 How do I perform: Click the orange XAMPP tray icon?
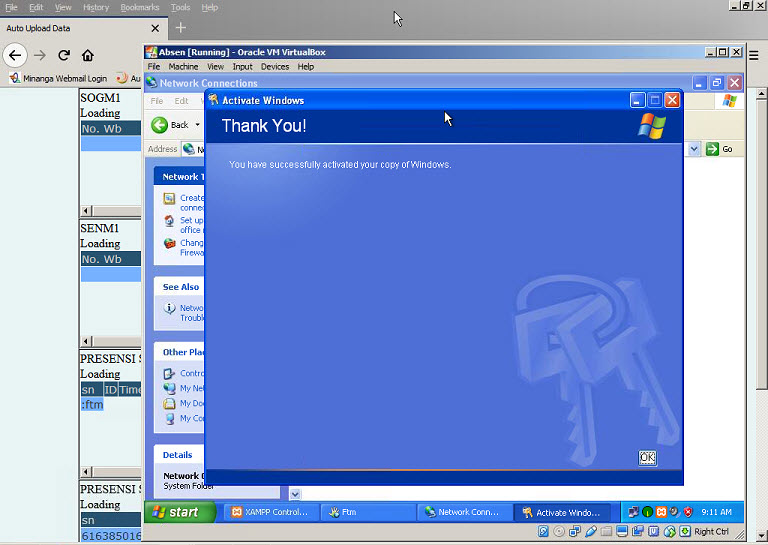point(661,512)
